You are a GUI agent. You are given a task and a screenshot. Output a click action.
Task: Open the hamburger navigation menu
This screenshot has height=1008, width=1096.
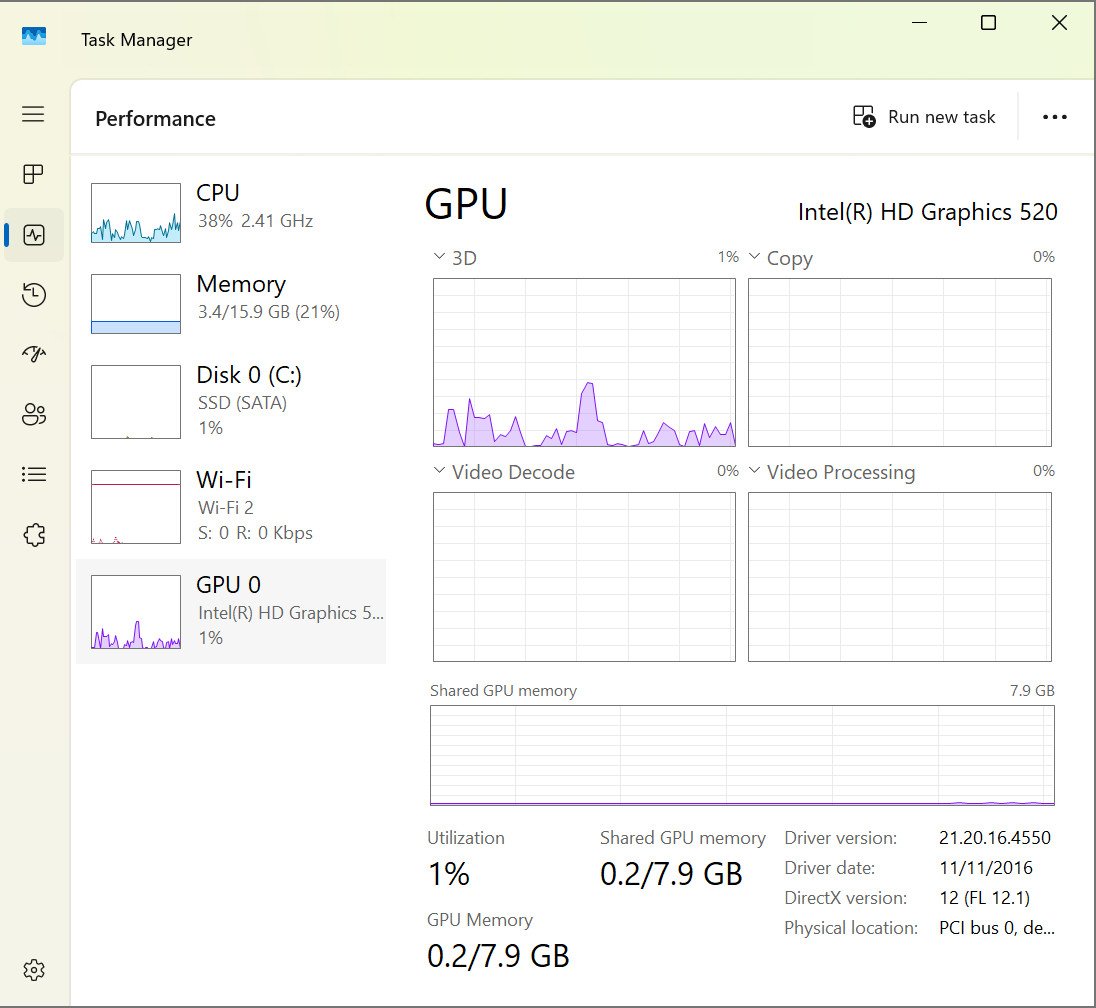tap(33, 114)
